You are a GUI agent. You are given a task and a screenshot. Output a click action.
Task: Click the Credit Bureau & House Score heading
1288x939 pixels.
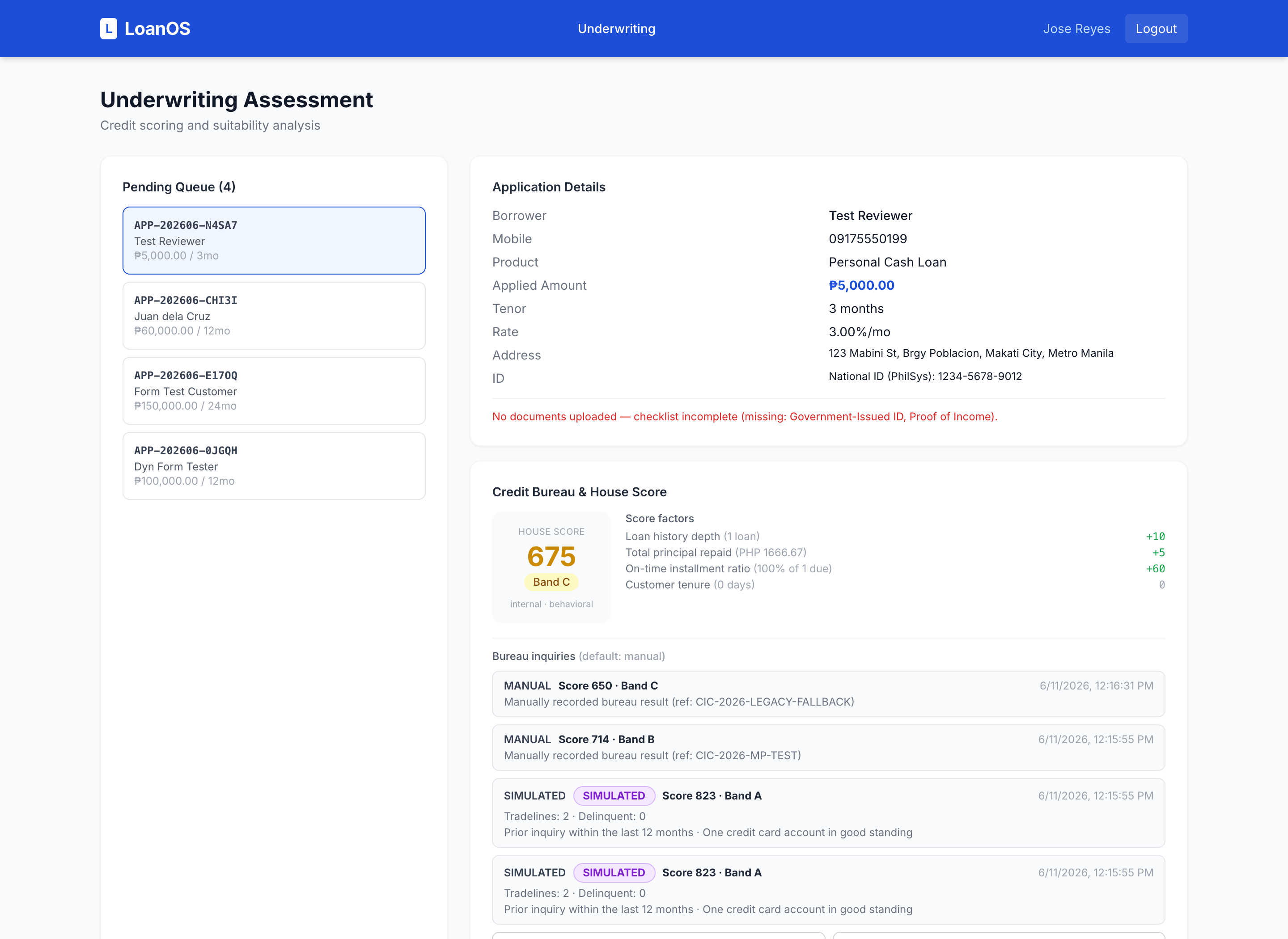[579, 492]
